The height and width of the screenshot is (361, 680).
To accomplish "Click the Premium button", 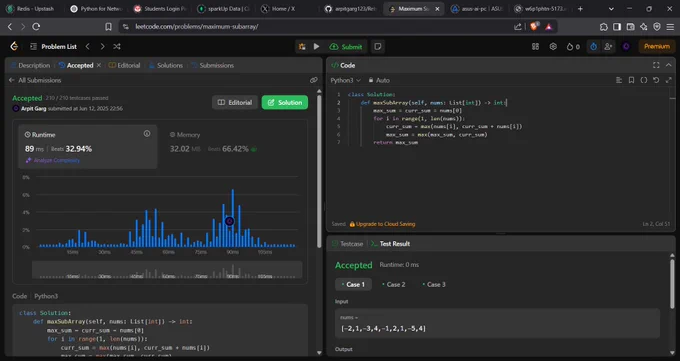I will coord(657,46).
